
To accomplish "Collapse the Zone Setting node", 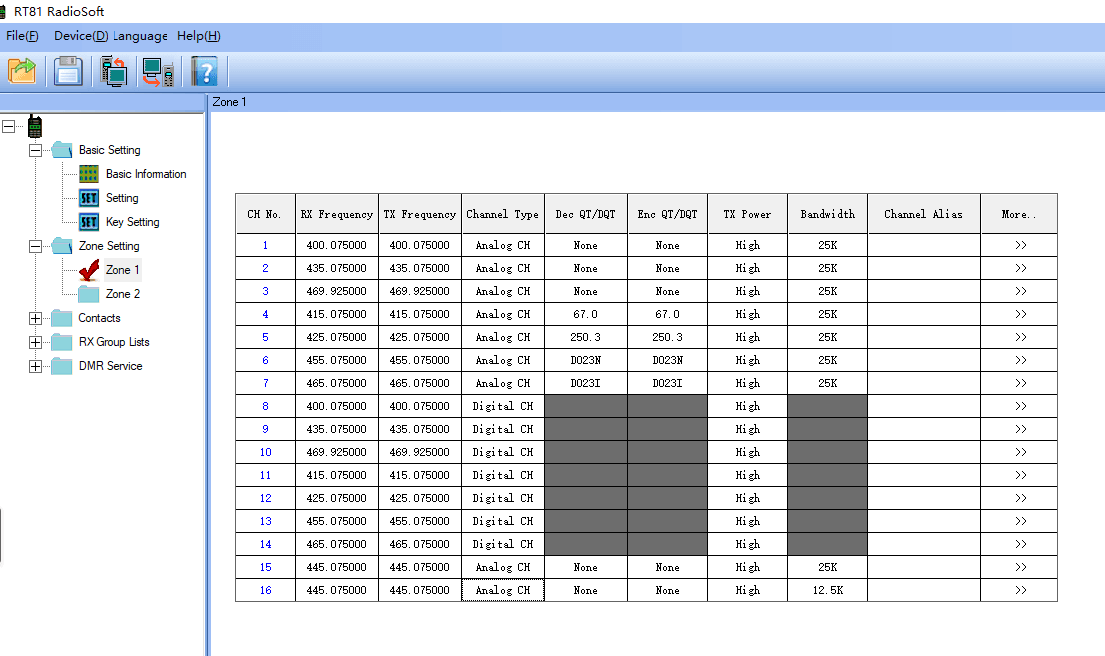I will point(36,246).
